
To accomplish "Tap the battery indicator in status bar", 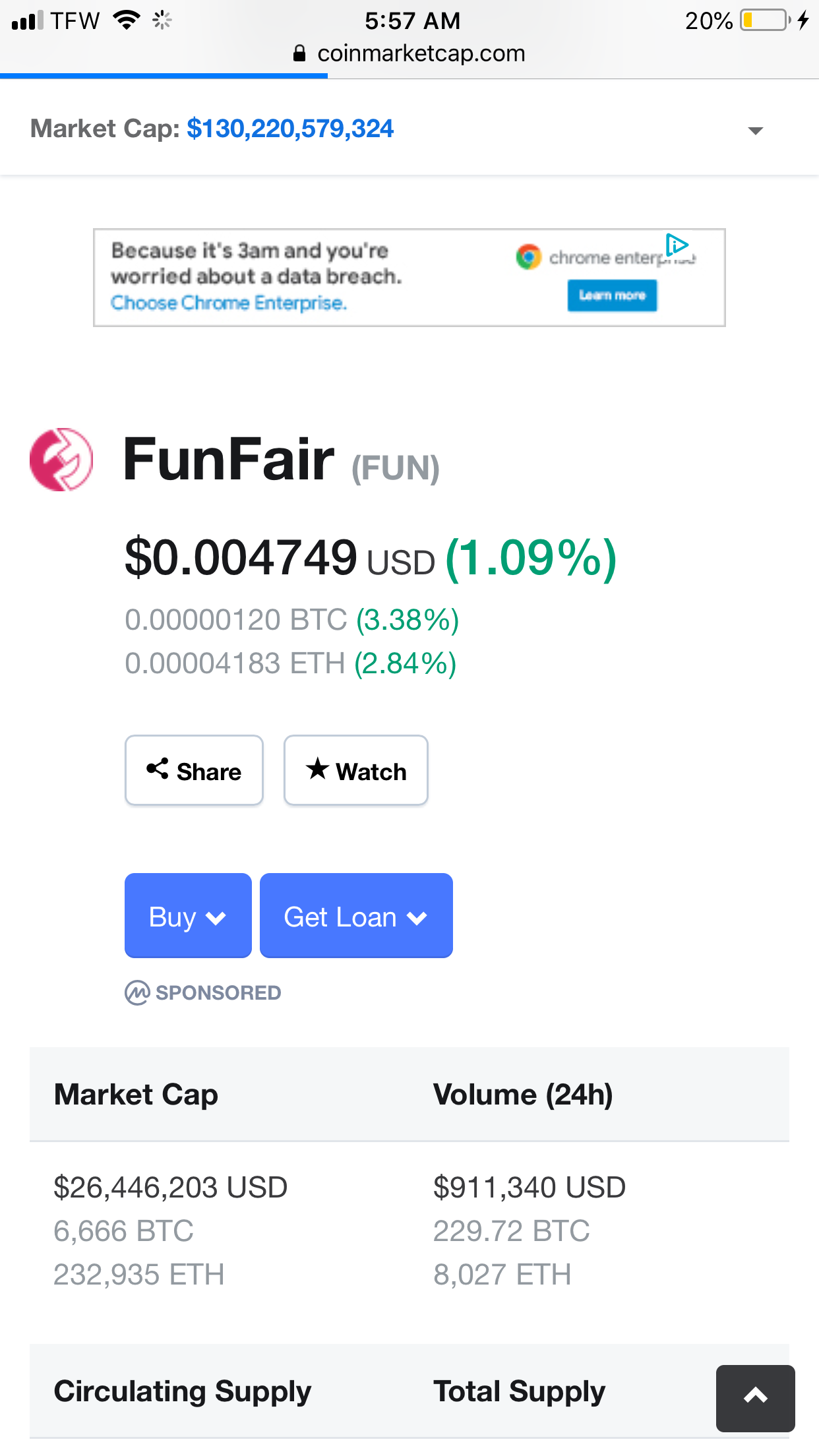I will tap(765, 20).
